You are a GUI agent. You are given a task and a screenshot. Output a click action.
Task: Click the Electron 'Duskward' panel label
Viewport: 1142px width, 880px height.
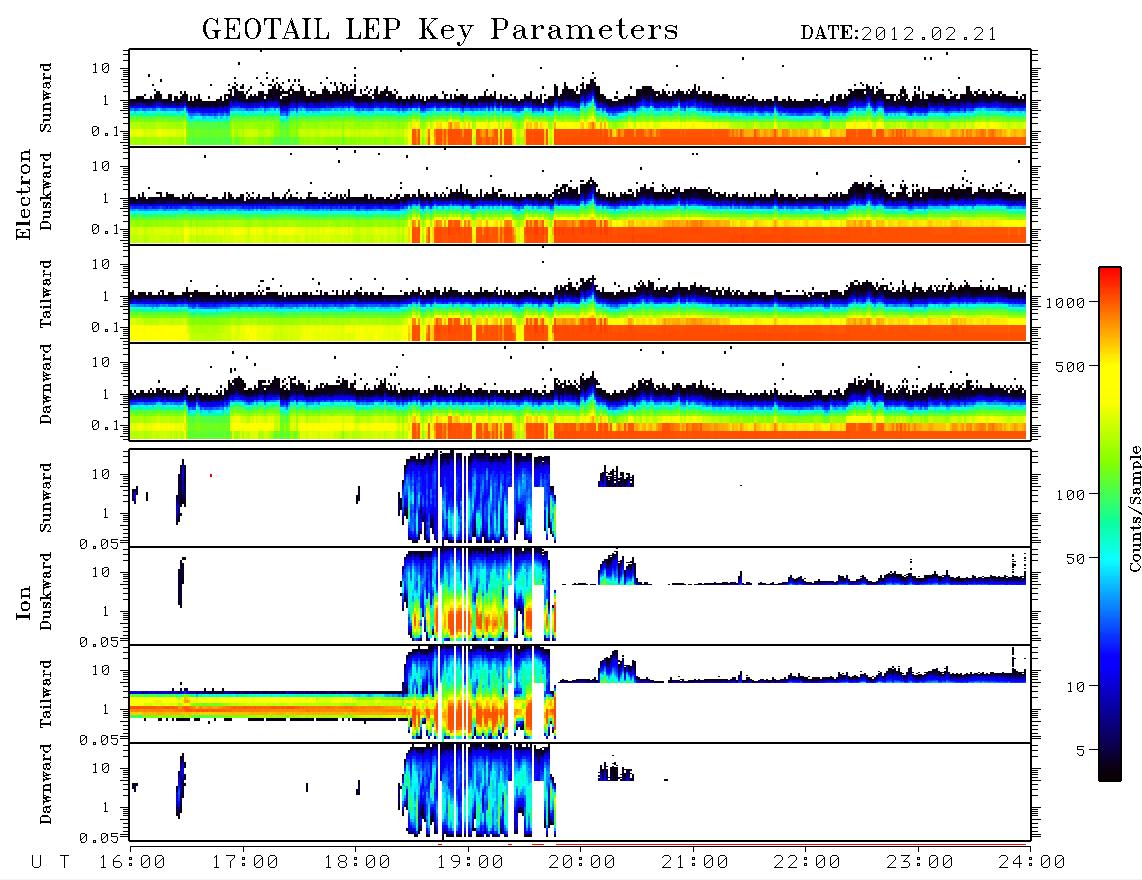click(46, 192)
